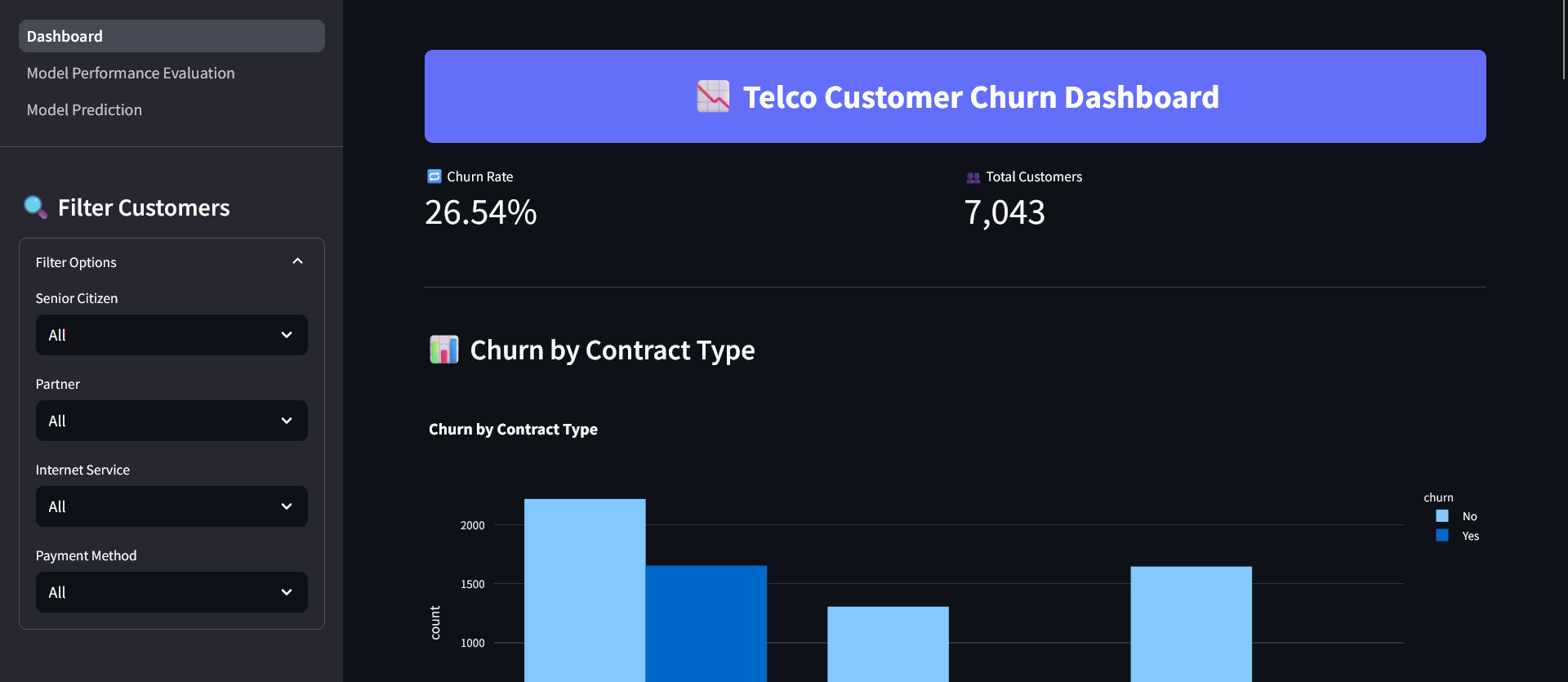The image size is (1568, 682).
Task: Toggle the Yes churn legend entry
Action: tap(1462, 536)
